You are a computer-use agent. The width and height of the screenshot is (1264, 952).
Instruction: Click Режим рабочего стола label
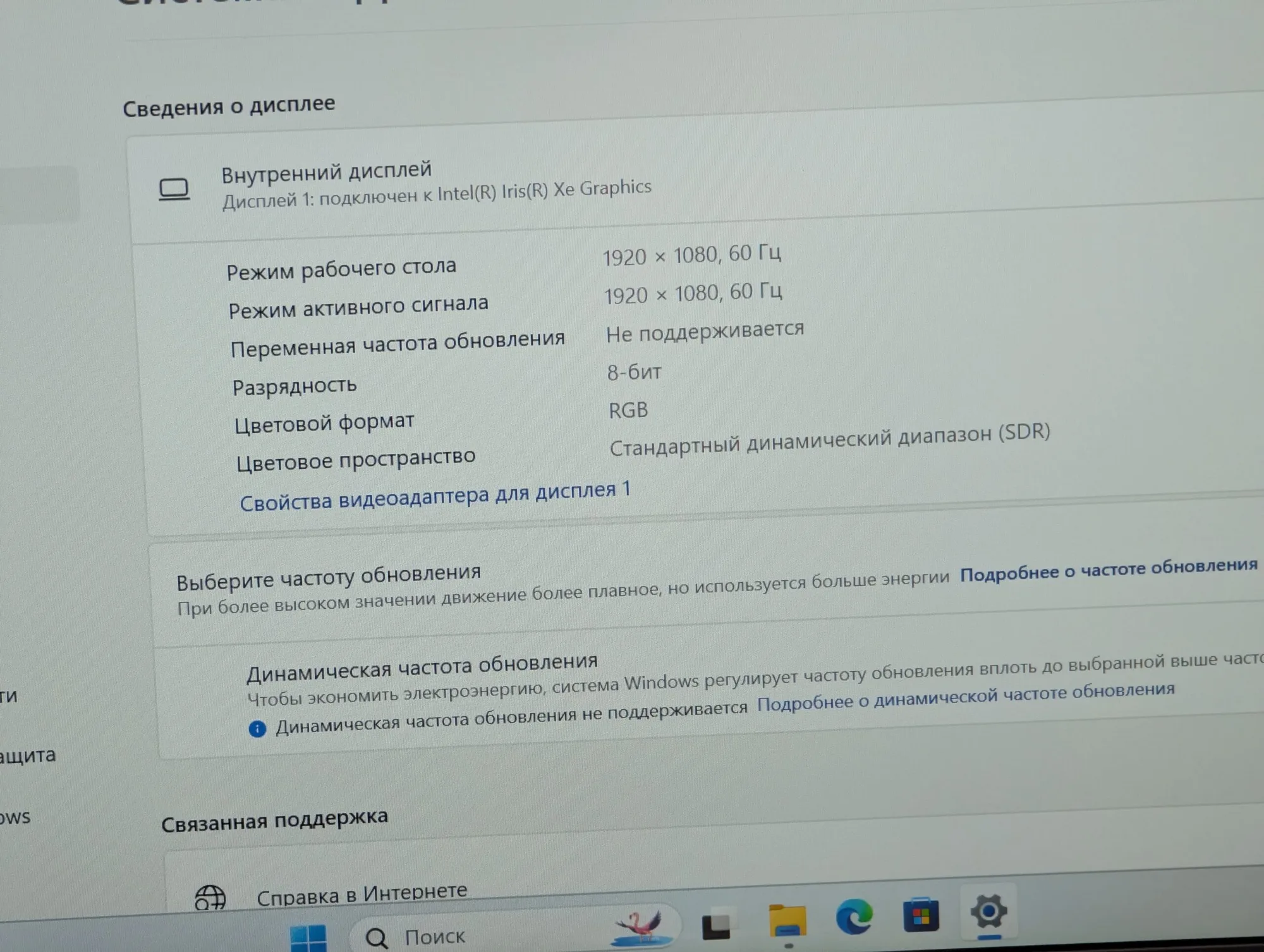[x=341, y=269]
